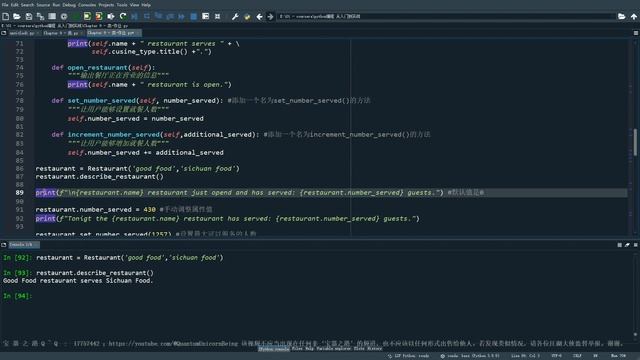Open the Source menu
Screen dimensions: 640x360
[x=43, y=5]
